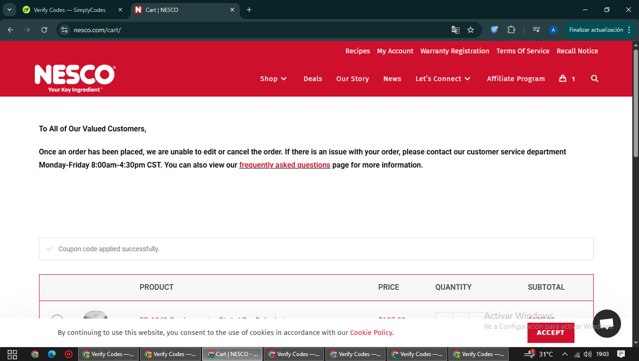Open the media control toolbar icon

536,30
